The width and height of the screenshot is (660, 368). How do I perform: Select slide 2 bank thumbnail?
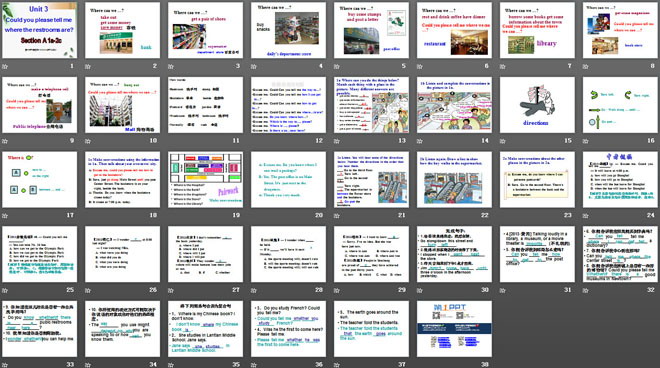(122, 30)
